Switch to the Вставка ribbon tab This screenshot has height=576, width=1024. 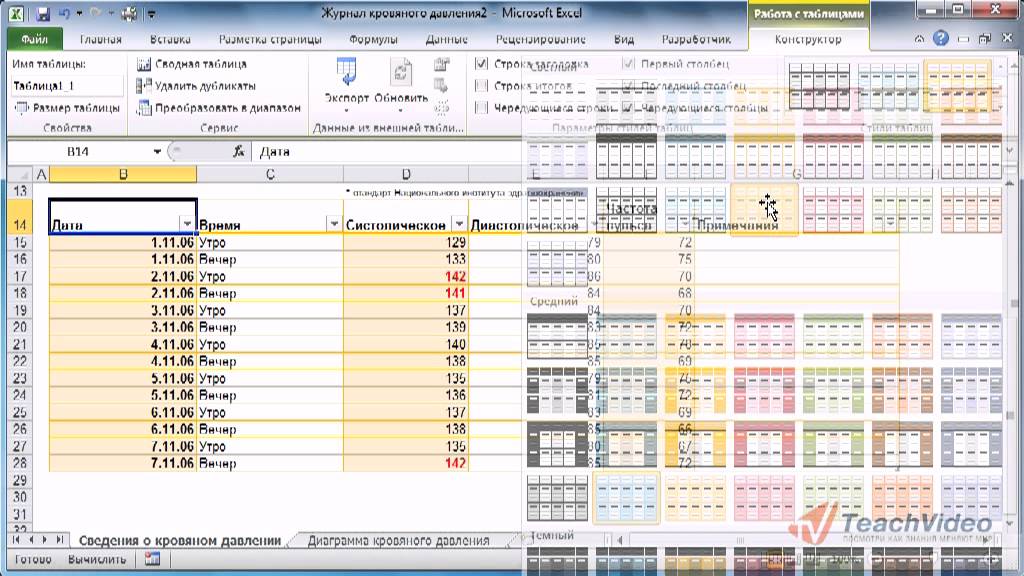[x=170, y=39]
